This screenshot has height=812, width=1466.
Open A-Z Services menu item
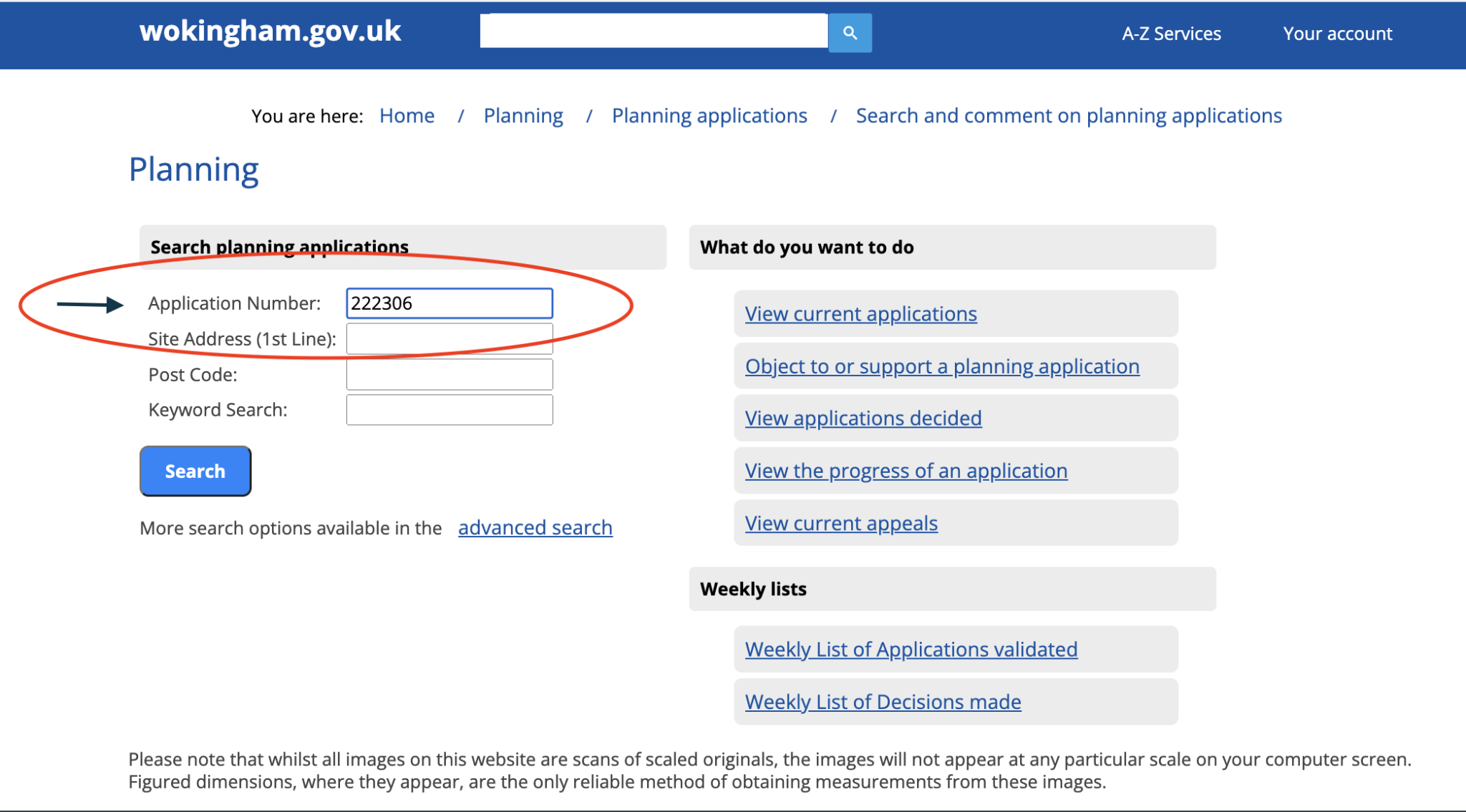coord(1171,34)
